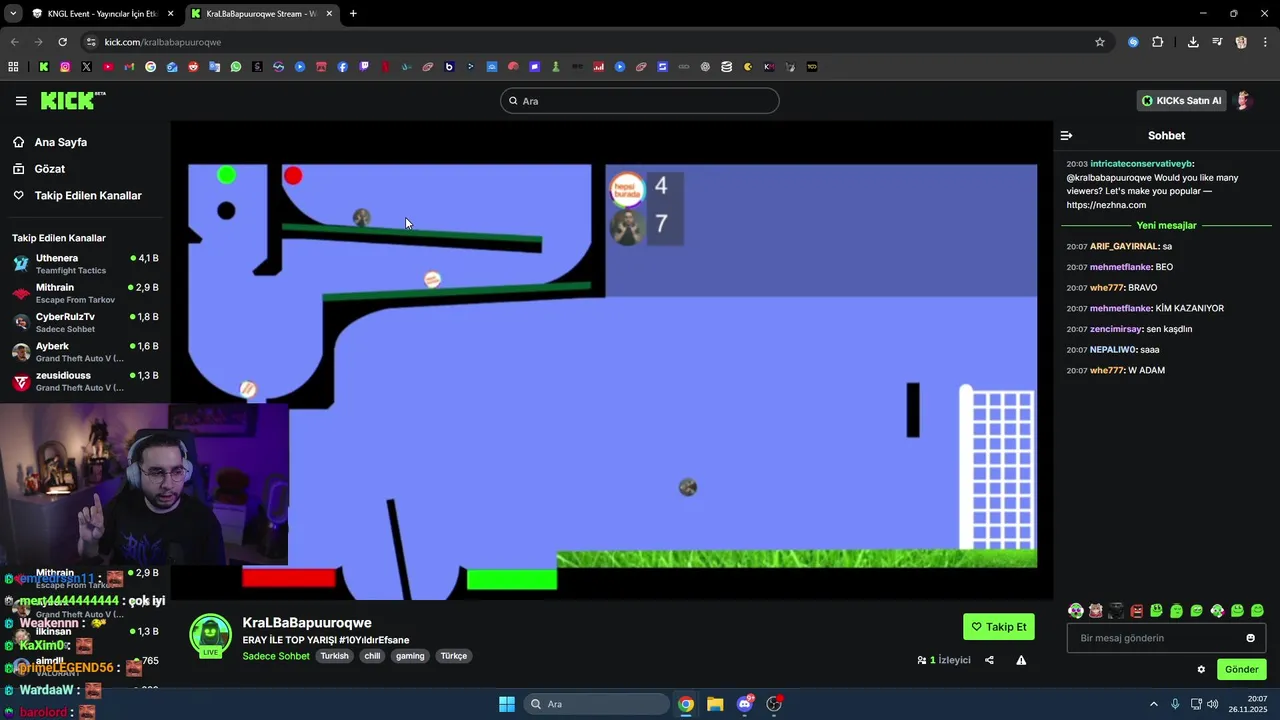The height and width of the screenshot is (720, 1280).
Task: Click the KICK logo
Action: (72, 100)
